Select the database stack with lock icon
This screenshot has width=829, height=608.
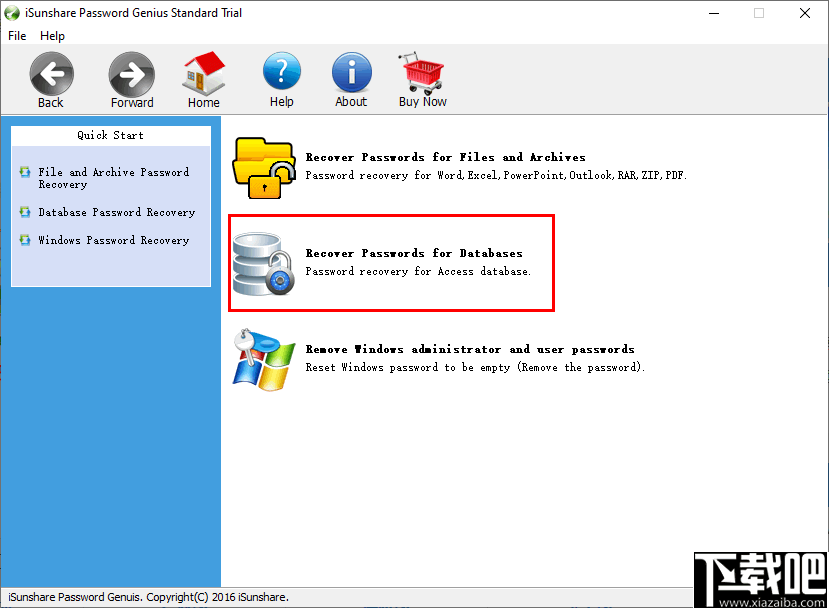point(263,262)
